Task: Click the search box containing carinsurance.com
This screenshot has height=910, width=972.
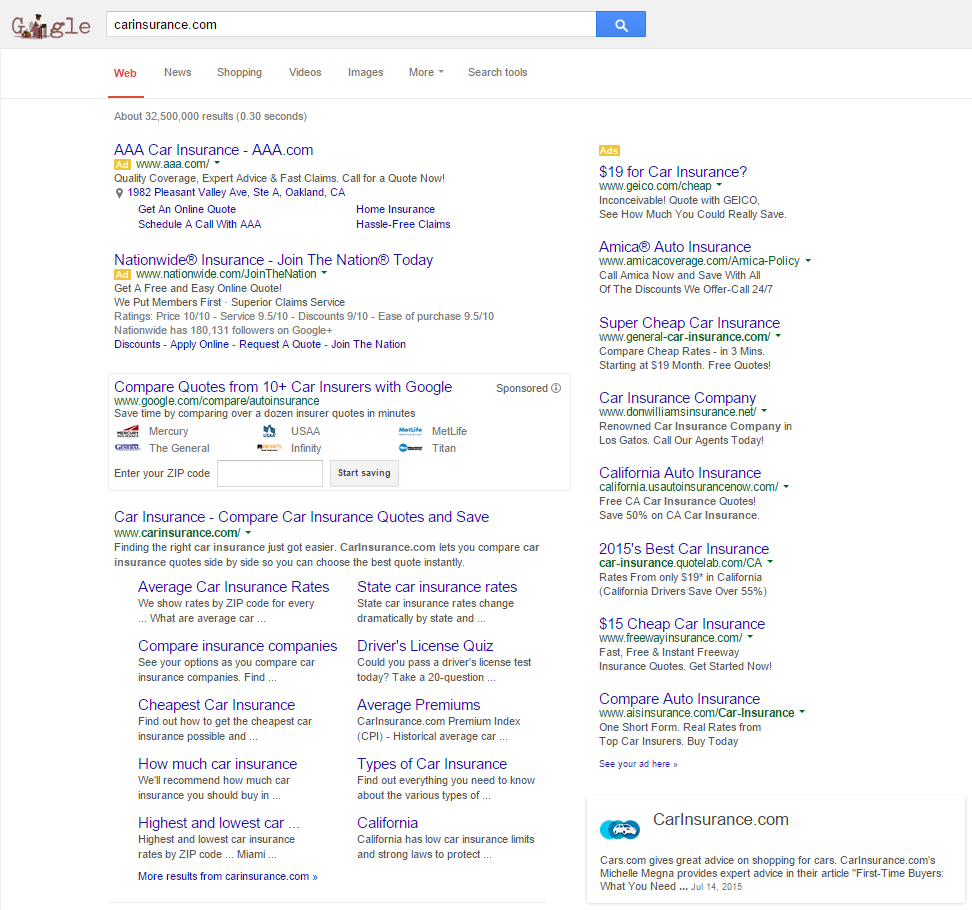Action: tap(351, 24)
